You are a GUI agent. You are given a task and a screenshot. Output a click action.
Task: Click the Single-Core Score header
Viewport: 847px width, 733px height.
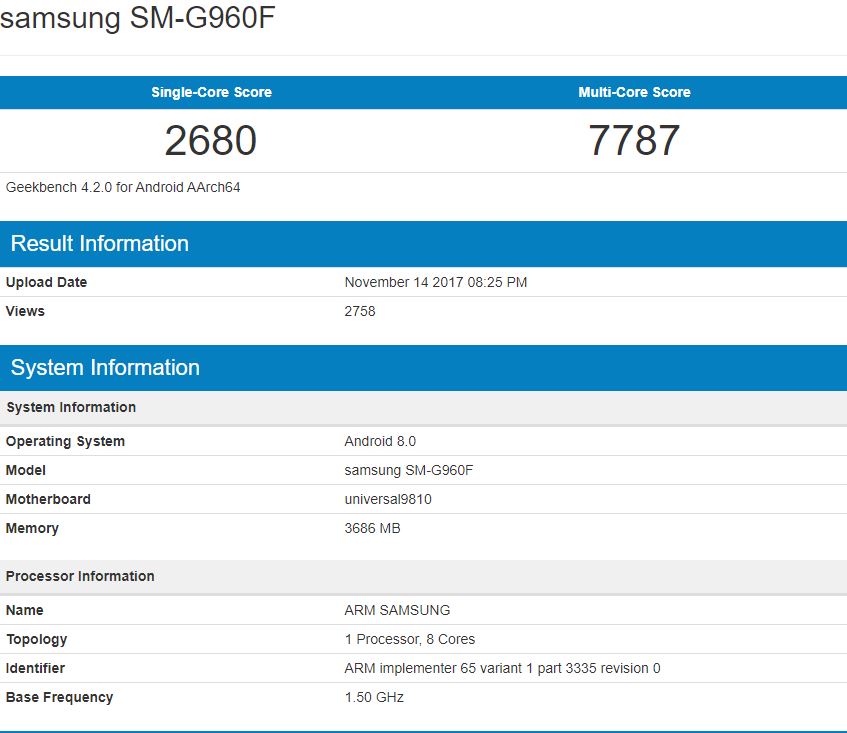(x=211, y=92)
